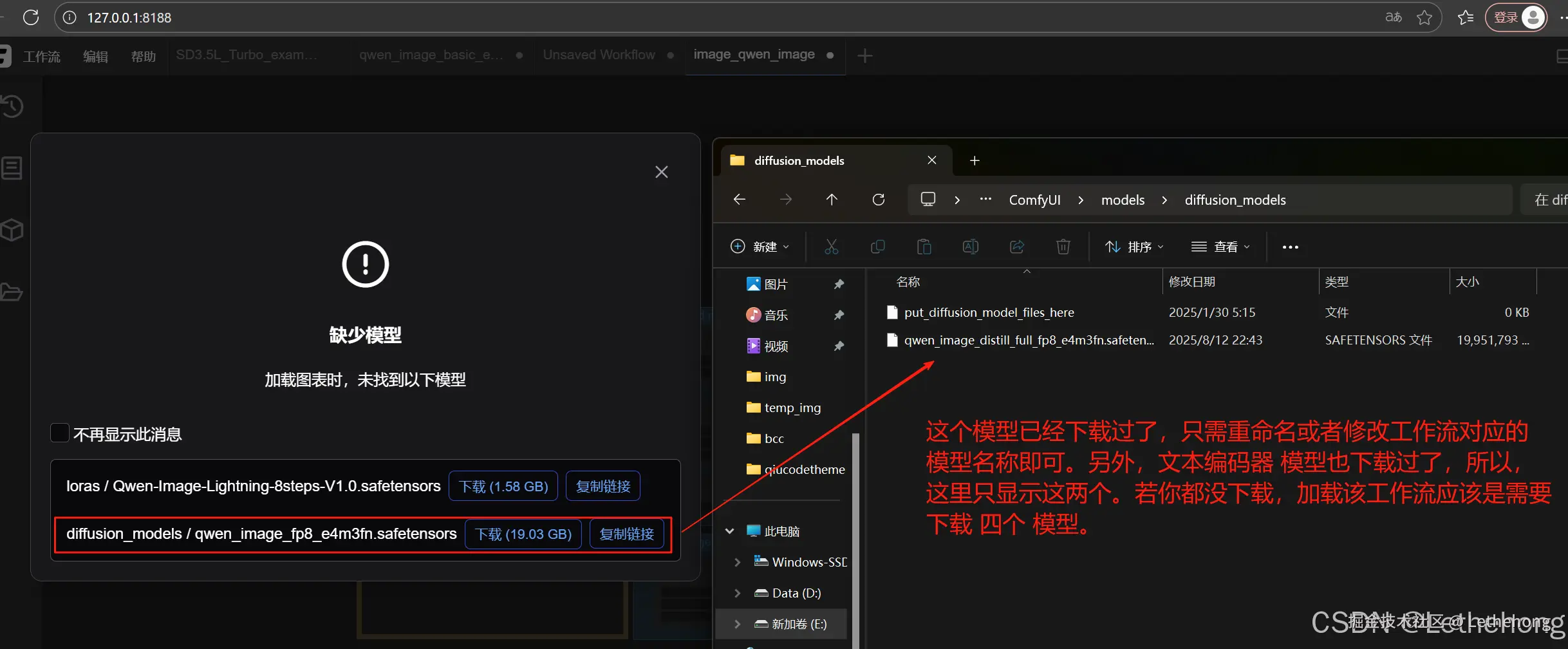Image resolution: width=1568 pixels, height=649 pixels.
Task: Open the Explorer toolbar more options menu
Action: click(x=1291, y=247)
